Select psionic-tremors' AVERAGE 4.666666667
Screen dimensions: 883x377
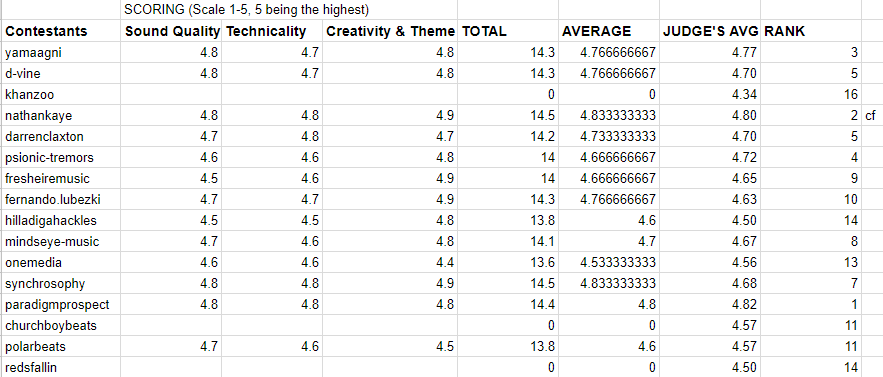pyautogui.click(x=609, y=158)
